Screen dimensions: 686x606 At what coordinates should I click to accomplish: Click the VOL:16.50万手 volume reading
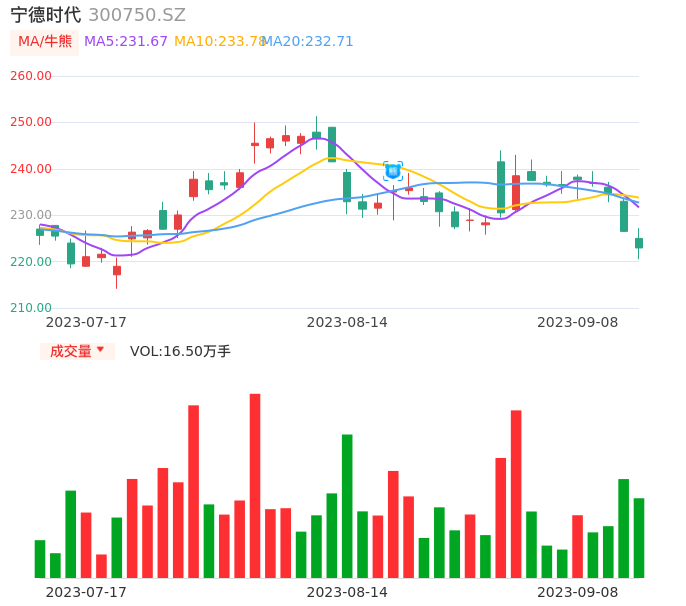pyautogui.click(x=180, y=351)
